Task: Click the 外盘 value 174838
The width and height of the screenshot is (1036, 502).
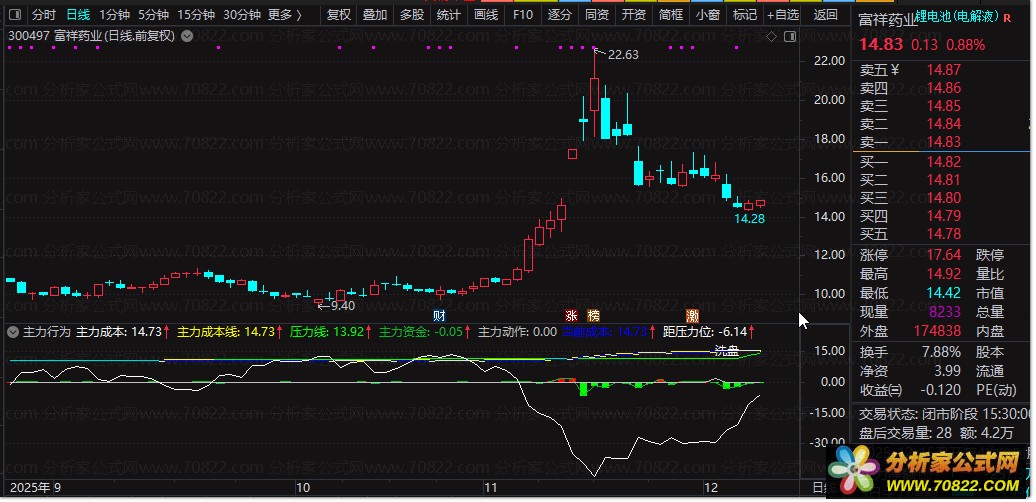Action: 940,332
